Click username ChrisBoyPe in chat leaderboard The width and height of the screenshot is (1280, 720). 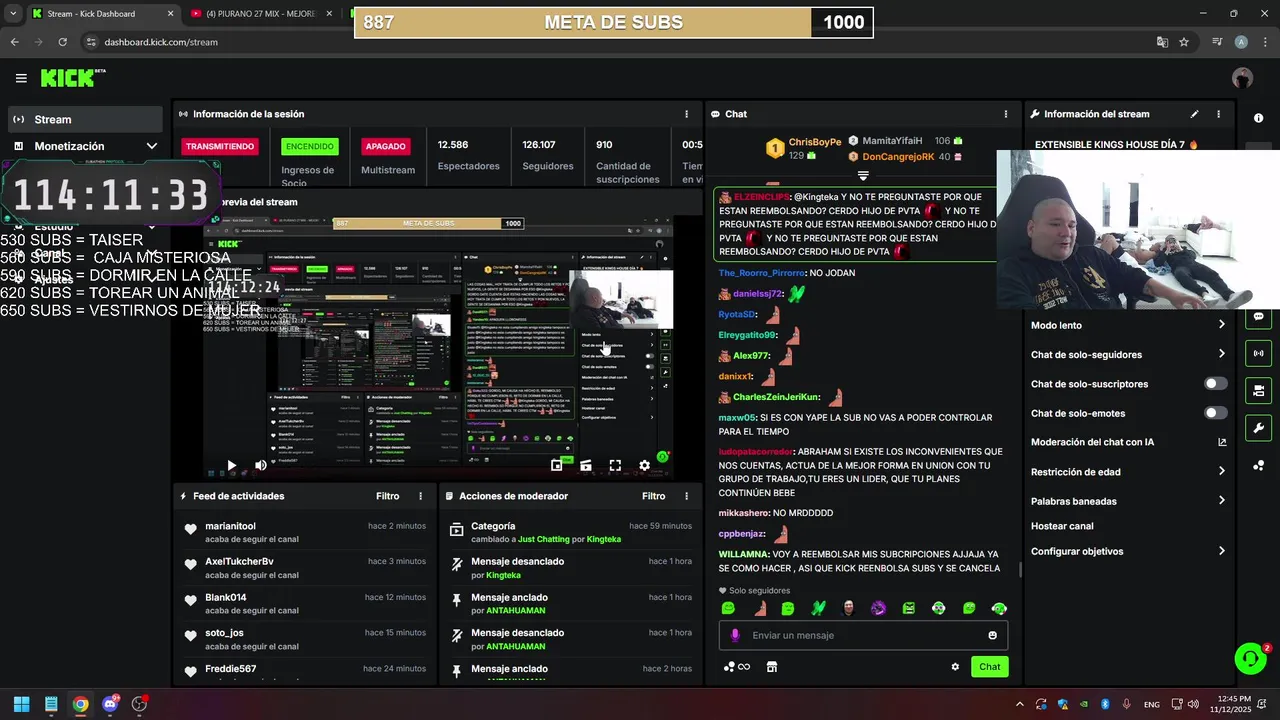pyautogui.click(x=815, y=142)
